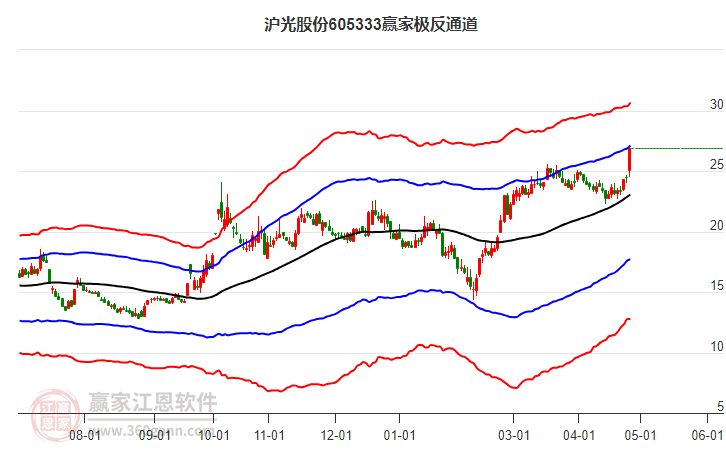The height and width of the screenshot is (450, 726).
Task: Click the price label 25
Action: 717,164
